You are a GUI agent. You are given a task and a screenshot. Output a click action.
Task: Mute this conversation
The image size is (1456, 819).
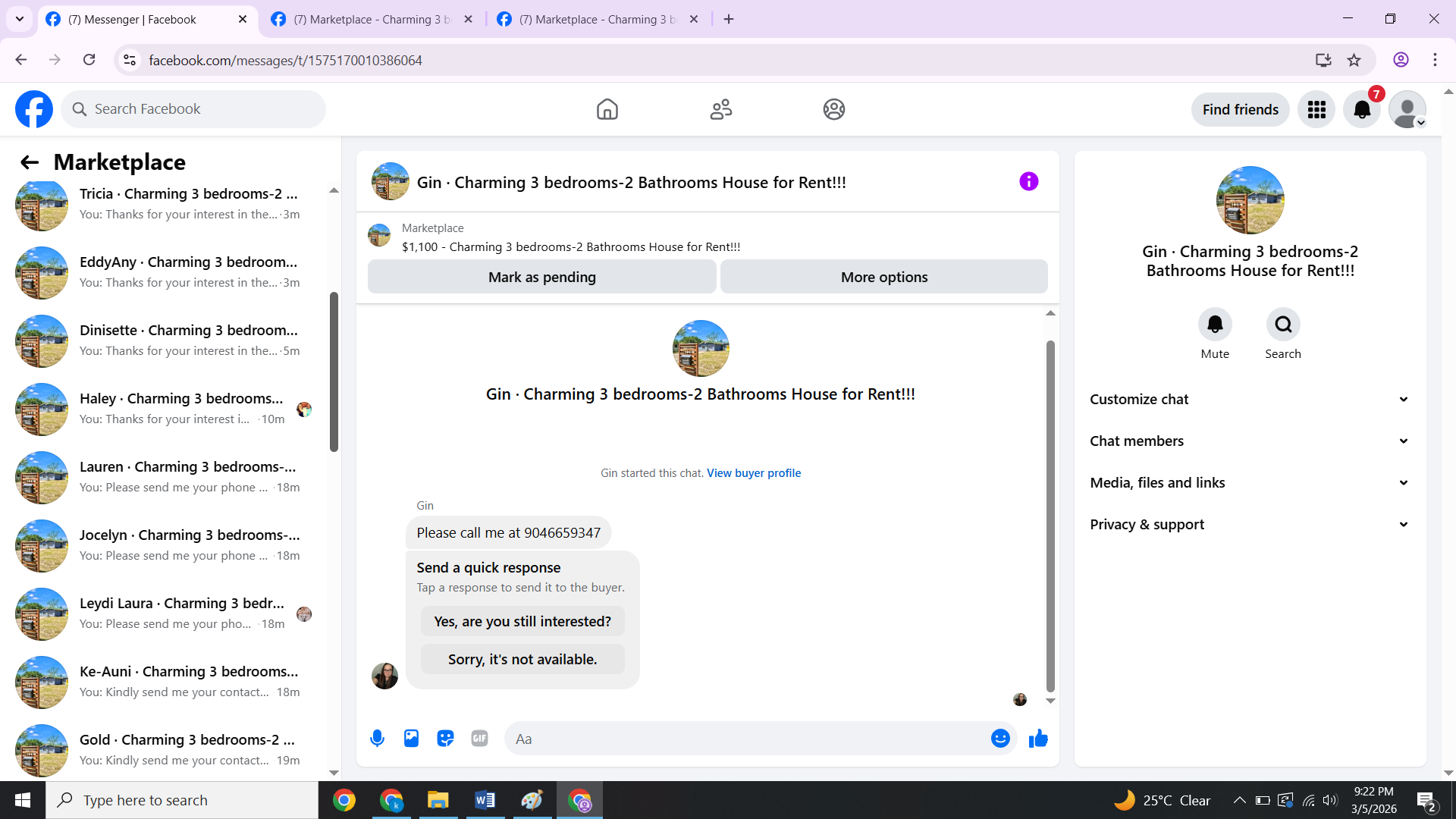(x=1215, y=325)
